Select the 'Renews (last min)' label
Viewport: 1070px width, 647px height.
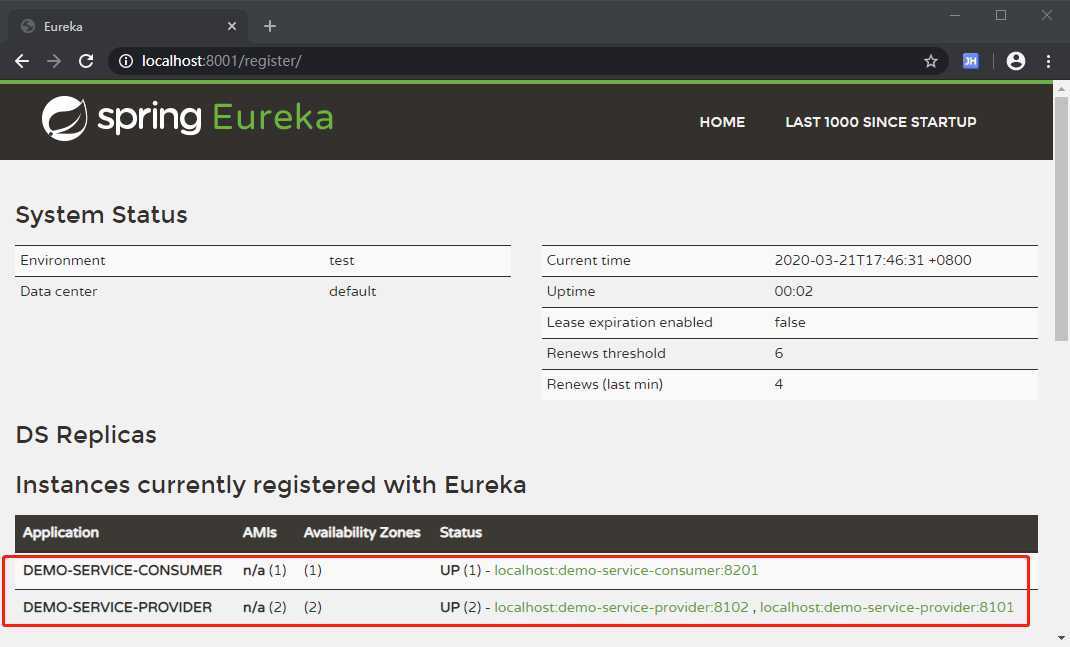click(605, 384)
